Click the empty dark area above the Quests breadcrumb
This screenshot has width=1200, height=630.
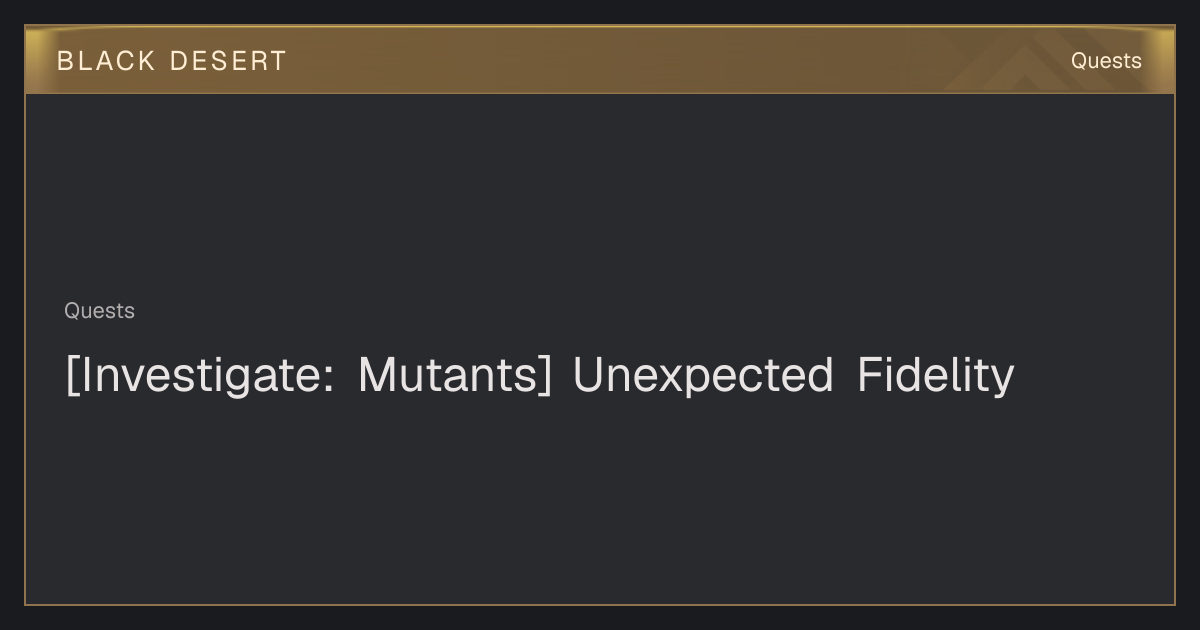point(600,195)
